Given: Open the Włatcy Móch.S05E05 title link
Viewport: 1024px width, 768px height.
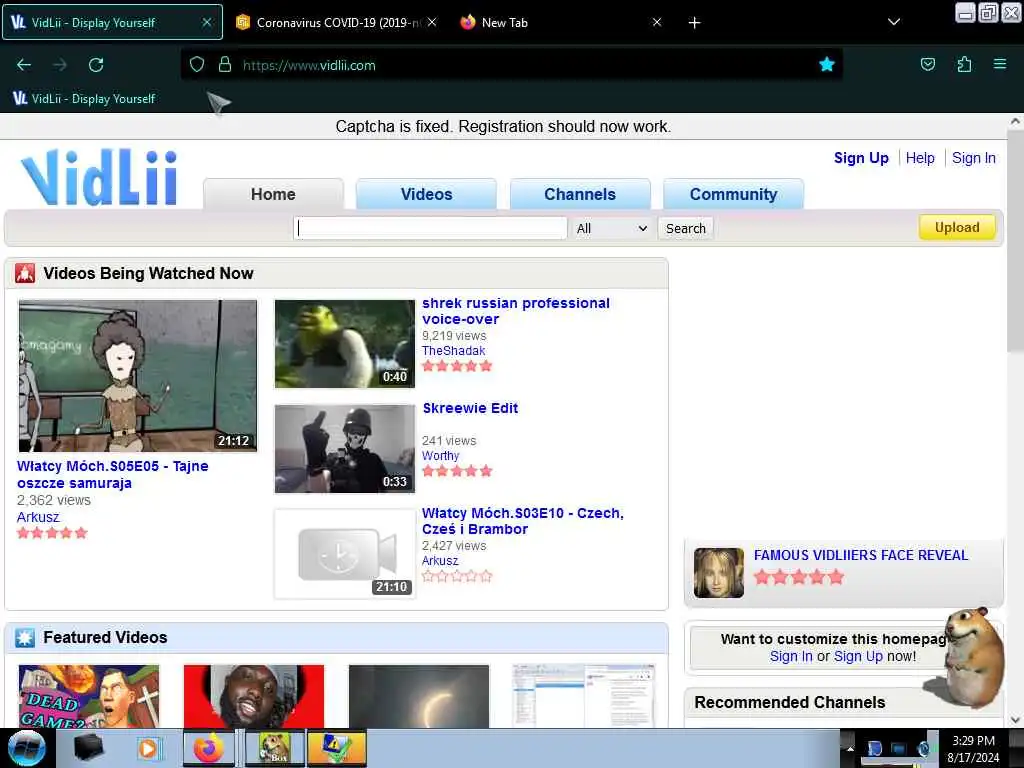Looking at the screenshot, I should (x=112, y=475).
